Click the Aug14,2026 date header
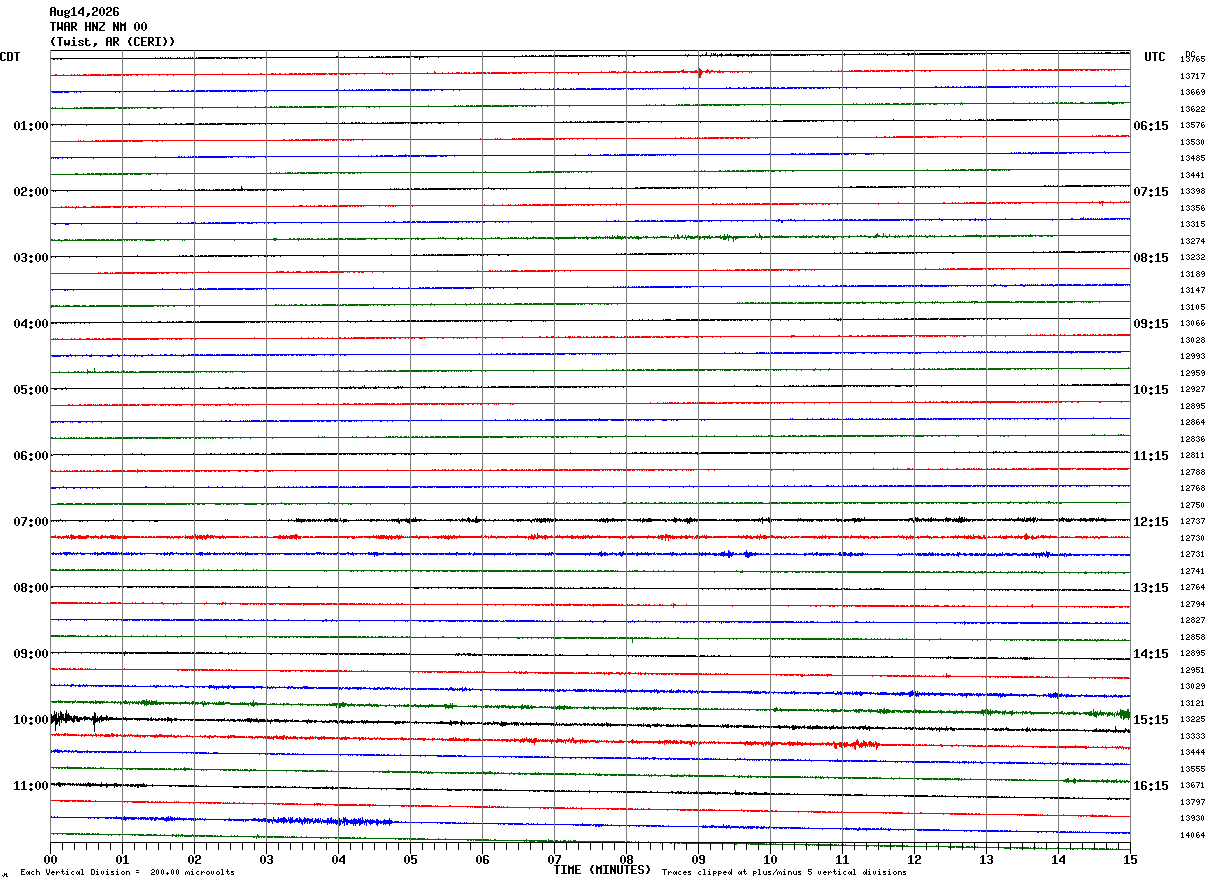The height and width of the screenshot is (886, 1210). tap(84, 12)
